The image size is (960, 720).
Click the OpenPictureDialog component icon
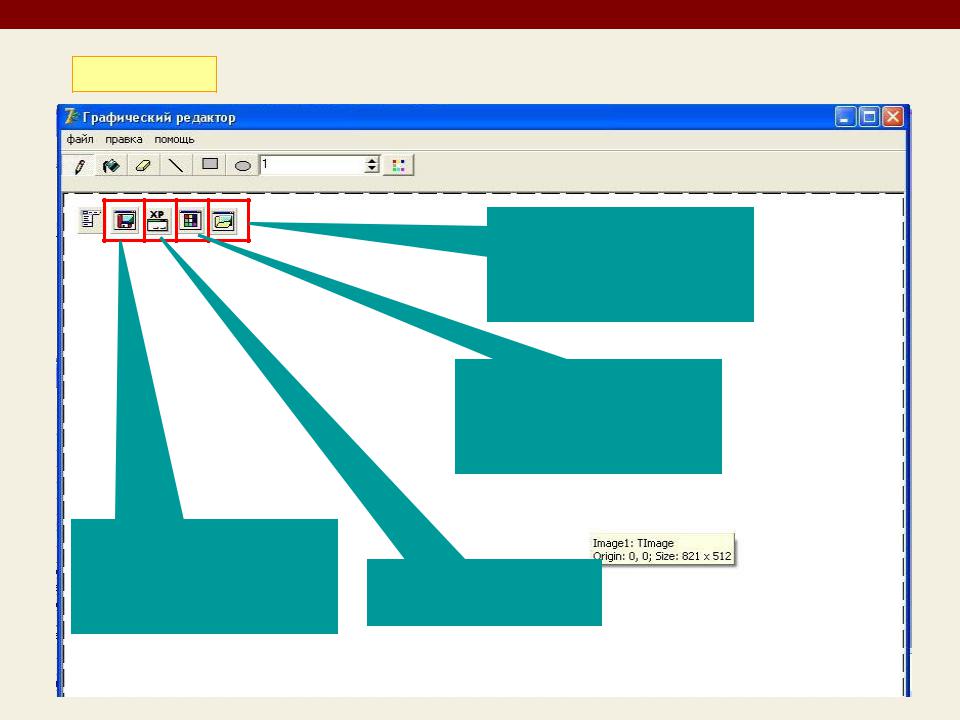(224, 220)
